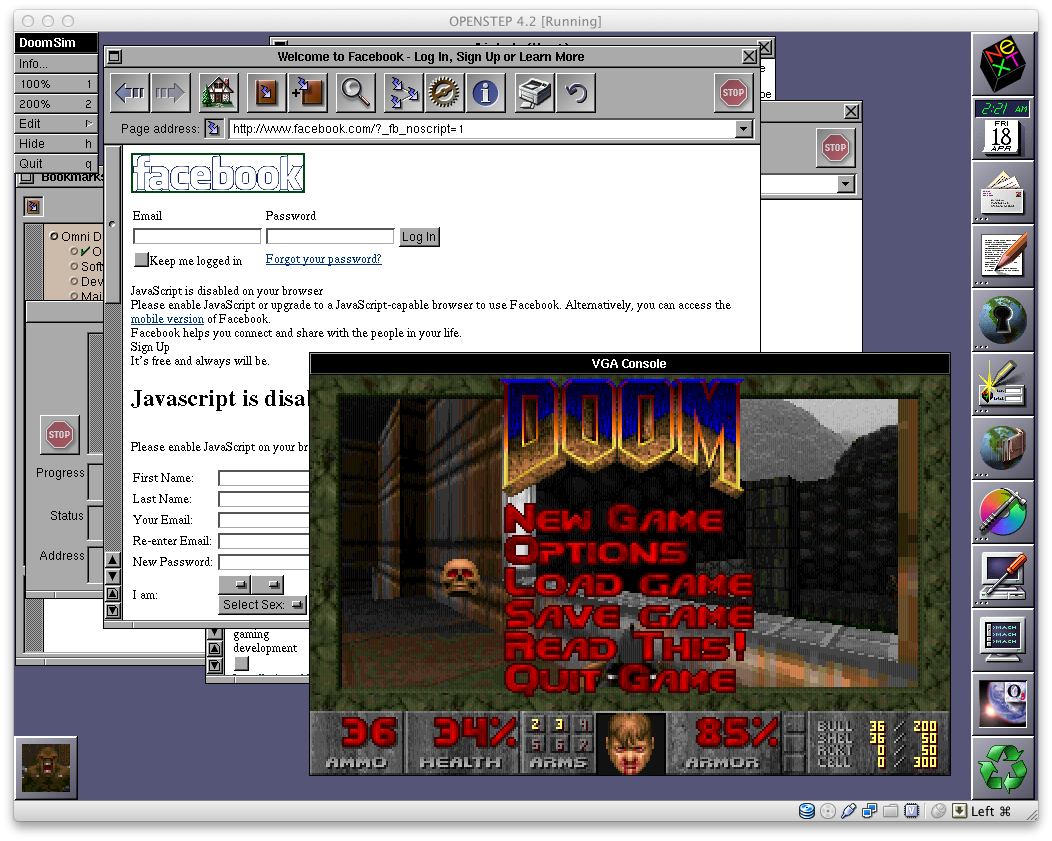Open the globe with keyhole dock icon
Viewport: 1052px width, 841px height.
click(1002, 320)
